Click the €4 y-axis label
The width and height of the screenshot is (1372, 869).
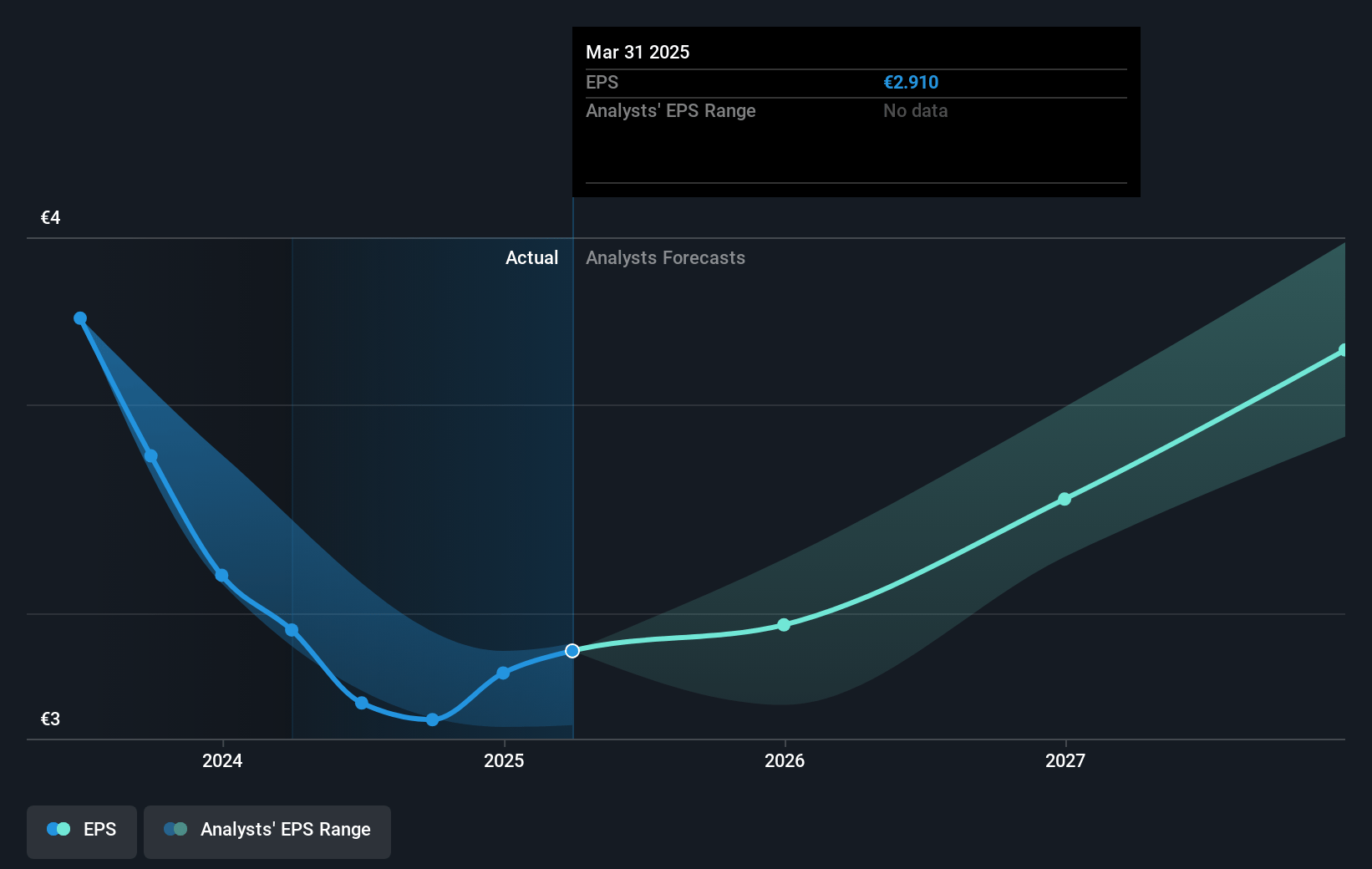pos(50,218)
